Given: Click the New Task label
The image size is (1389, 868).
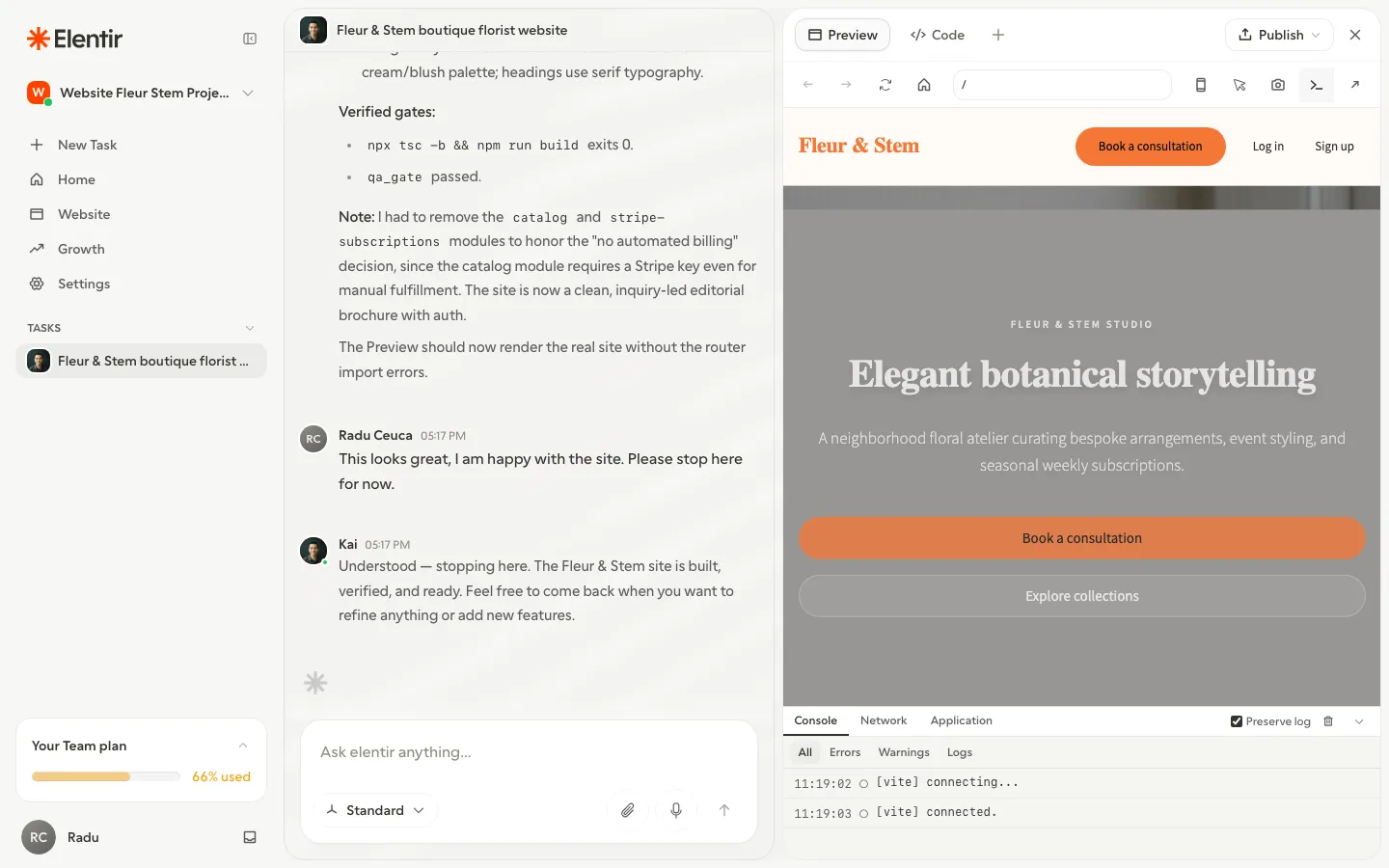Looking at the screenshot, I should coord(87,145).
